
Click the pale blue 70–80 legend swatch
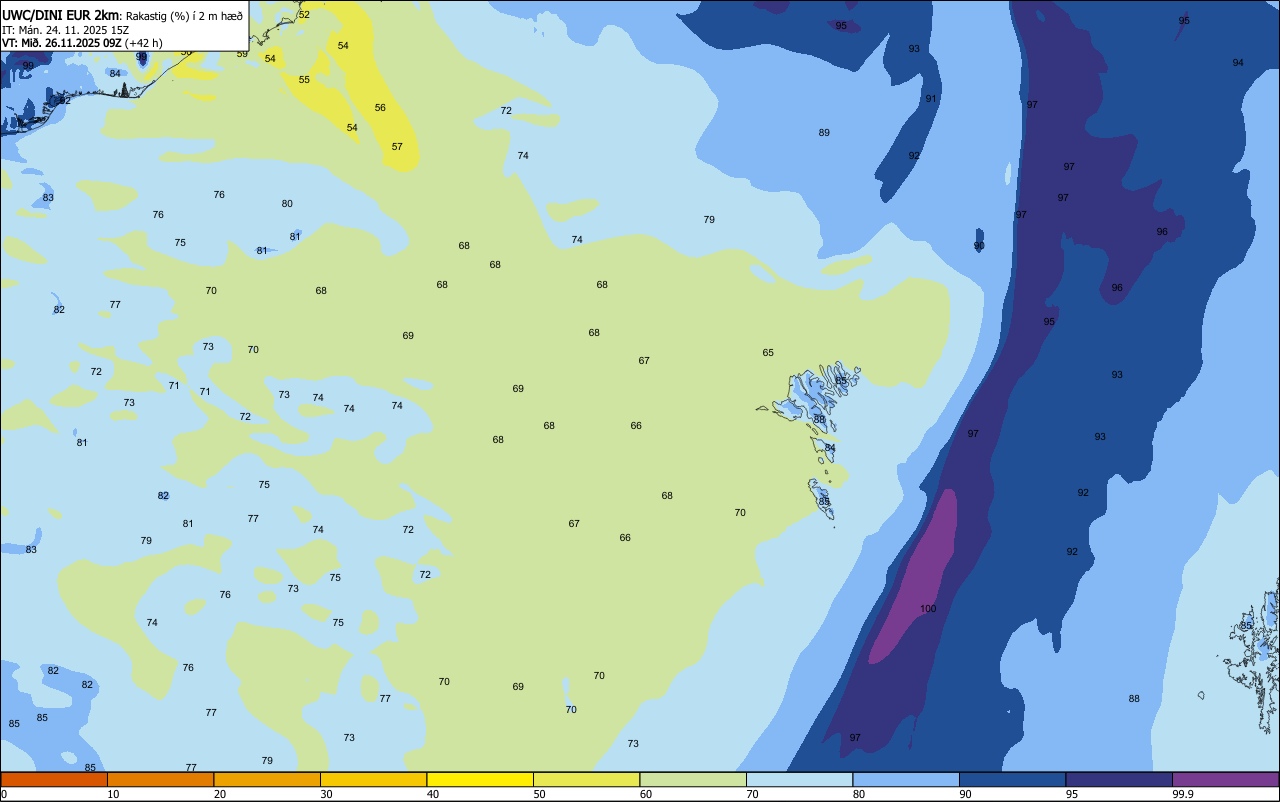point(799,779)
